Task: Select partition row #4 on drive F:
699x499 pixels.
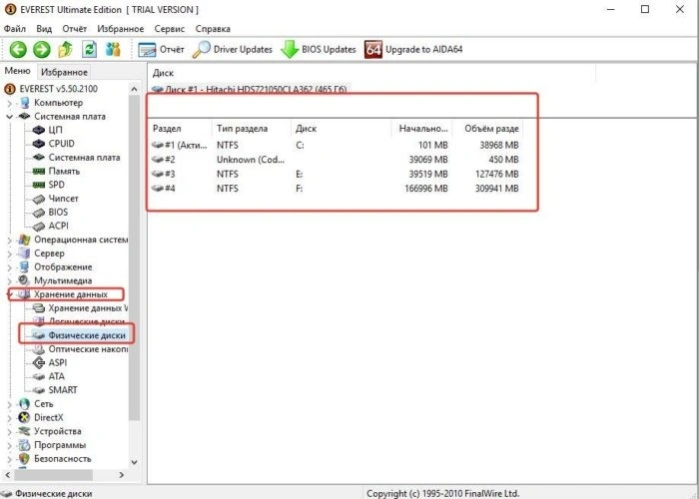Action: [x=335, y=188]
